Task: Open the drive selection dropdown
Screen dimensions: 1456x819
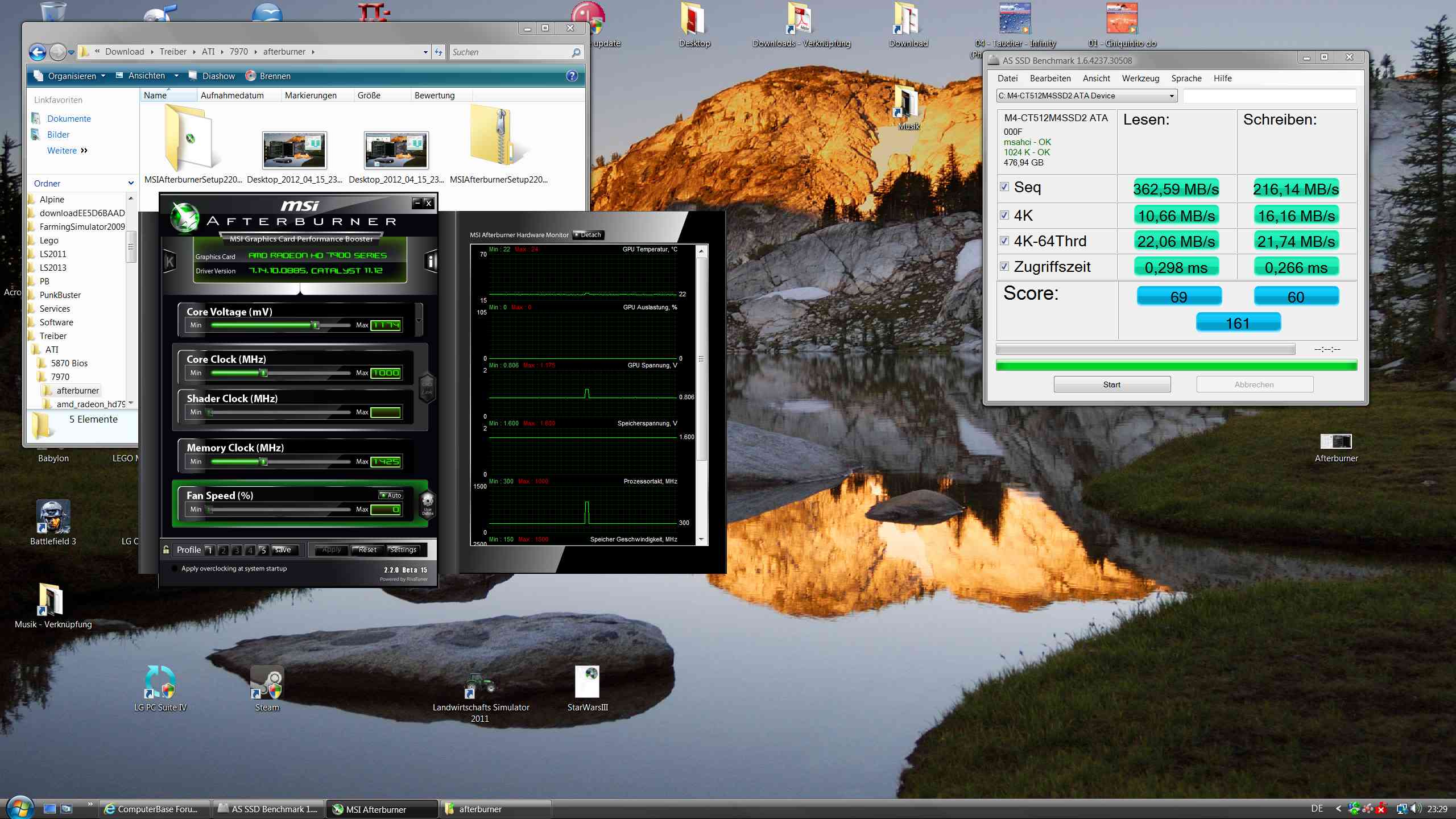Action: 1171,96
